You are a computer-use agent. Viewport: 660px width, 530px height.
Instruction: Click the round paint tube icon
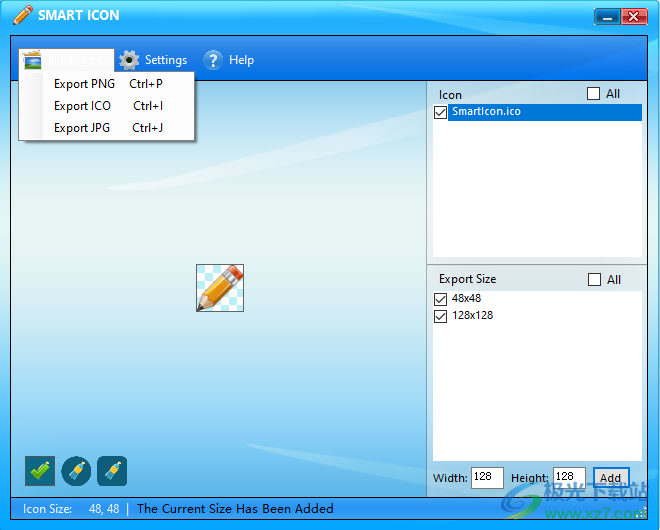[76, 471]
